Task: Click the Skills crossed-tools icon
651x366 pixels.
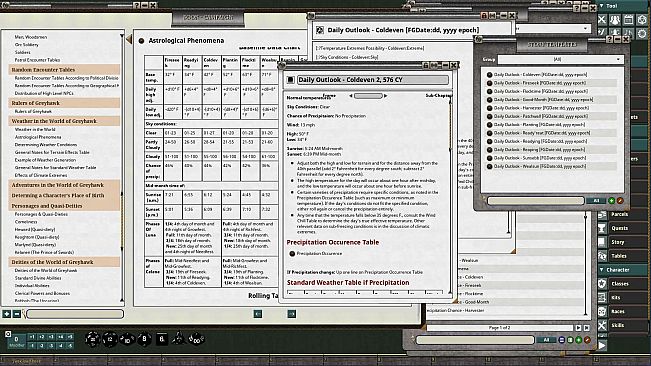Action: 602,325
